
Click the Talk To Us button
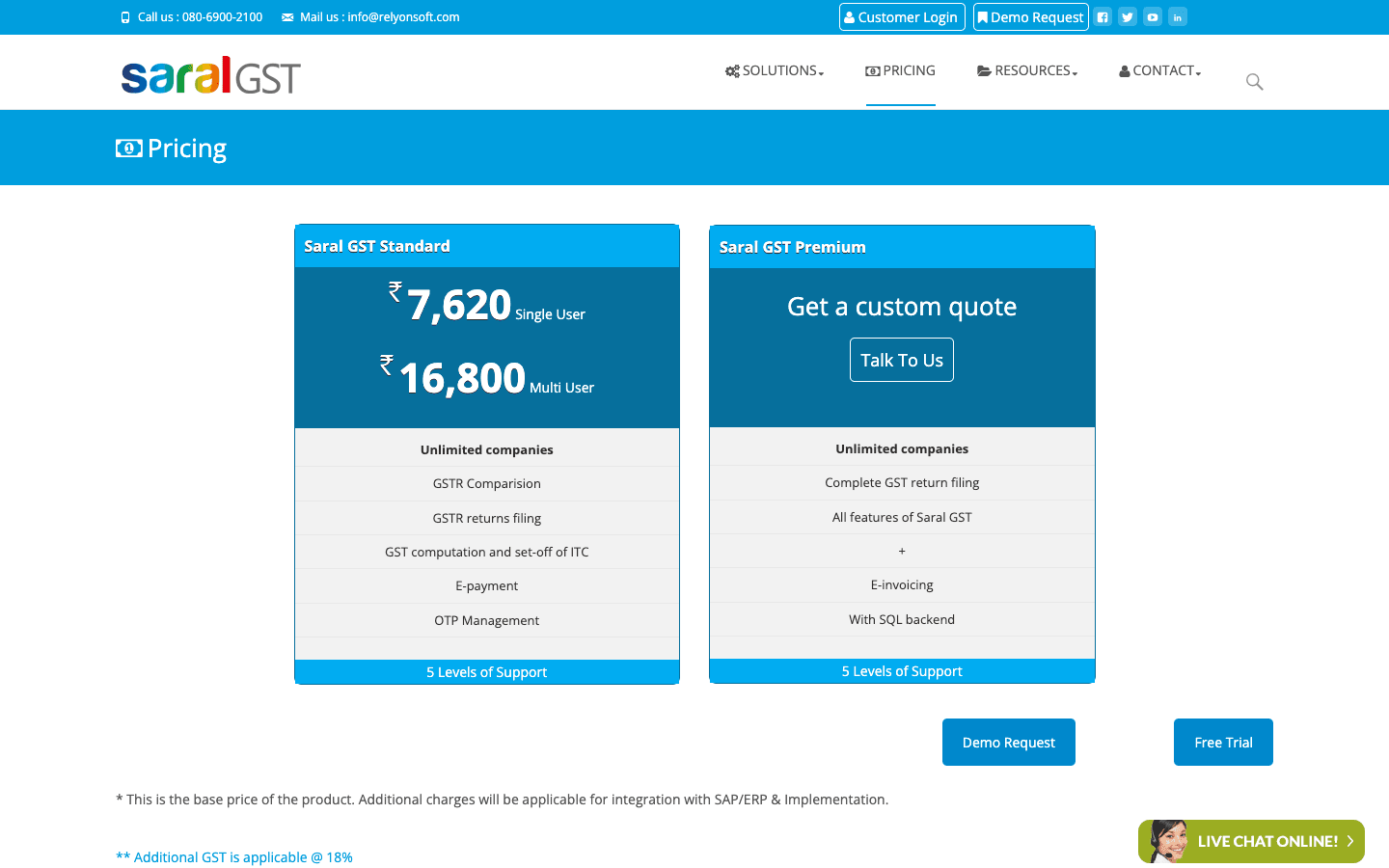point(902,360)
